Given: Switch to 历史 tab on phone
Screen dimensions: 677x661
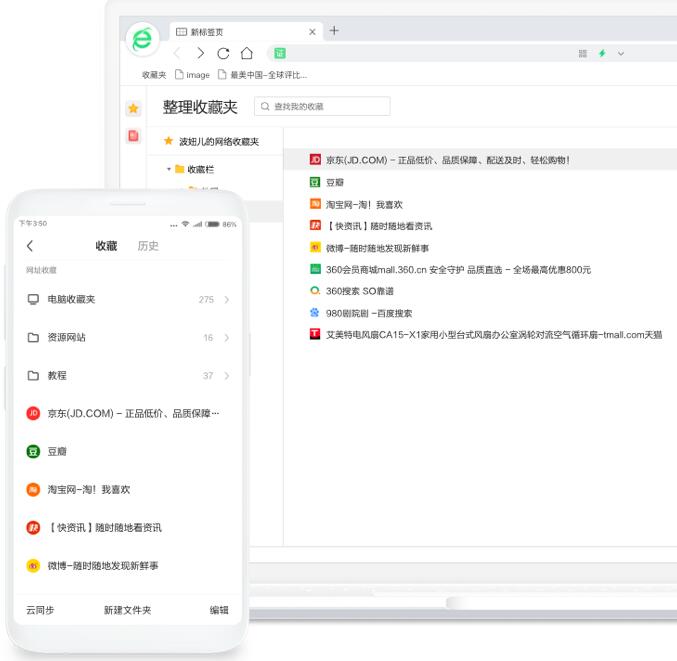Looking at the screenshot, I should [148, 246].
